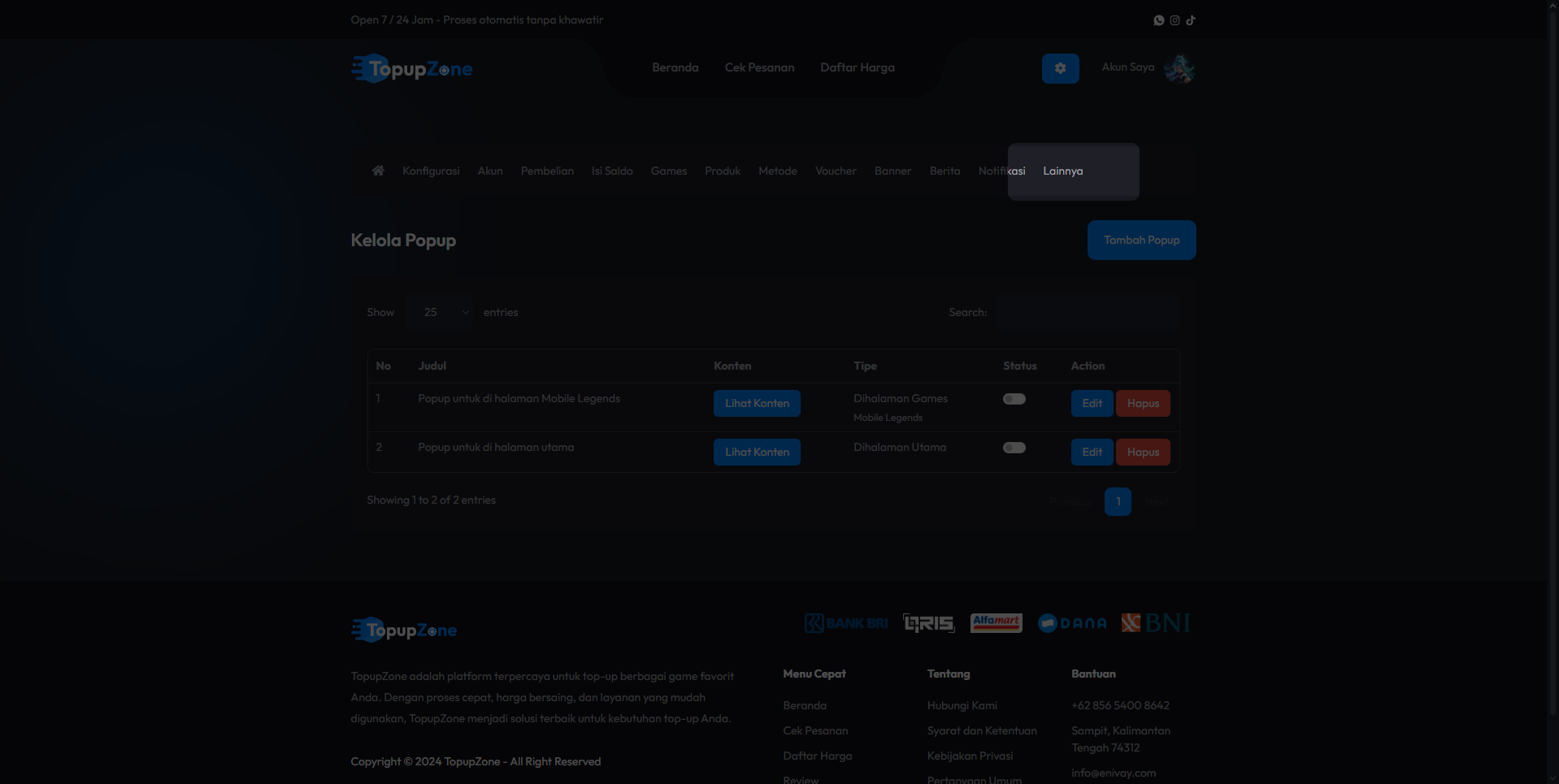The image size is (1559, 784).
Task: Click the TopupZone footer logo
Action: (404, 630)
